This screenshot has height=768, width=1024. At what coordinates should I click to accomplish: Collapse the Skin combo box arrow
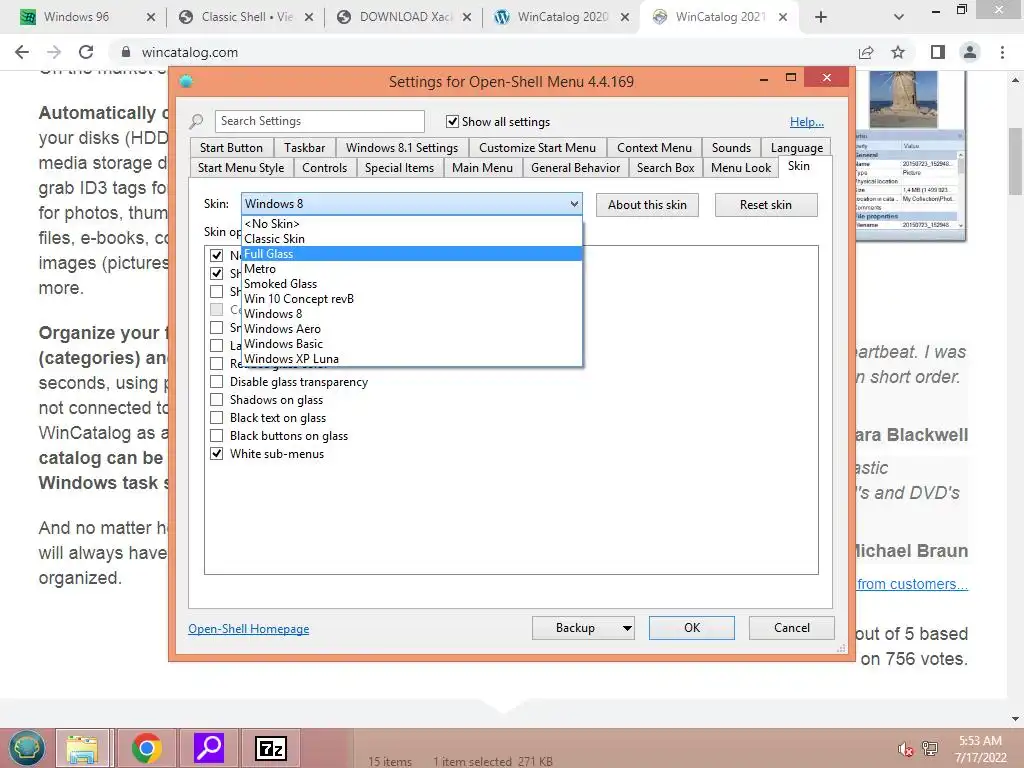[573, 204]
